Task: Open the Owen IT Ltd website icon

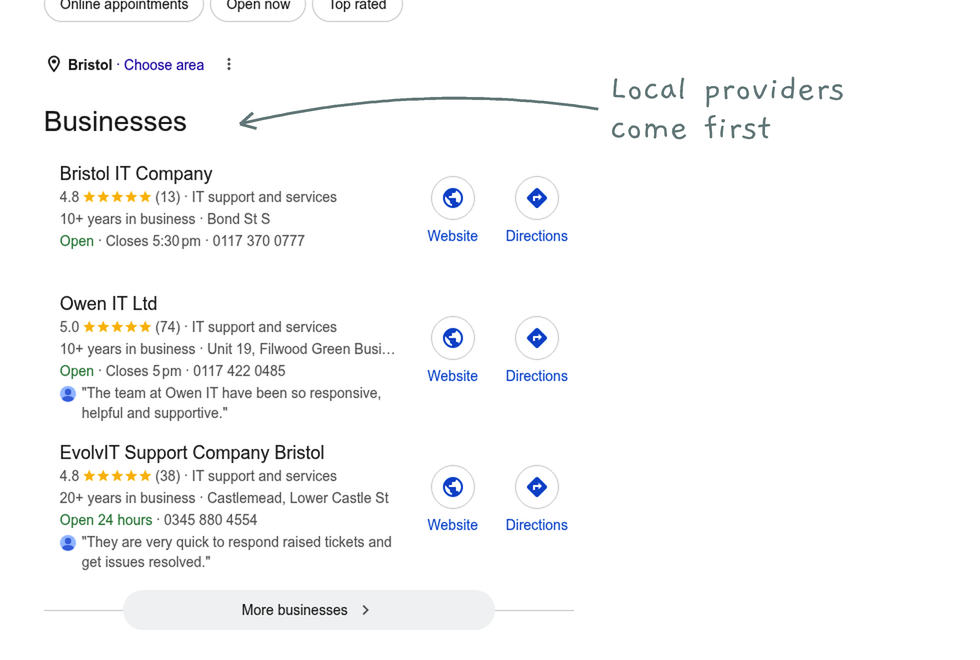Action: 452,338
